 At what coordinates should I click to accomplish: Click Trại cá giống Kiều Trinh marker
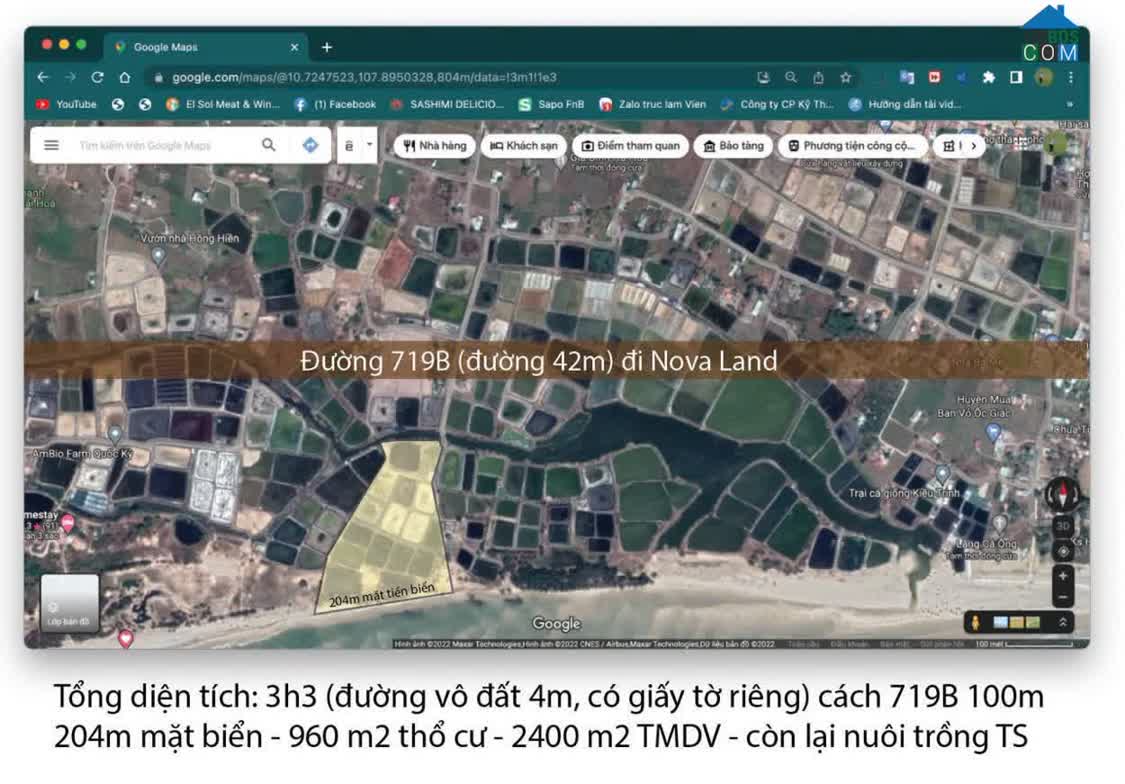(942, 473)
